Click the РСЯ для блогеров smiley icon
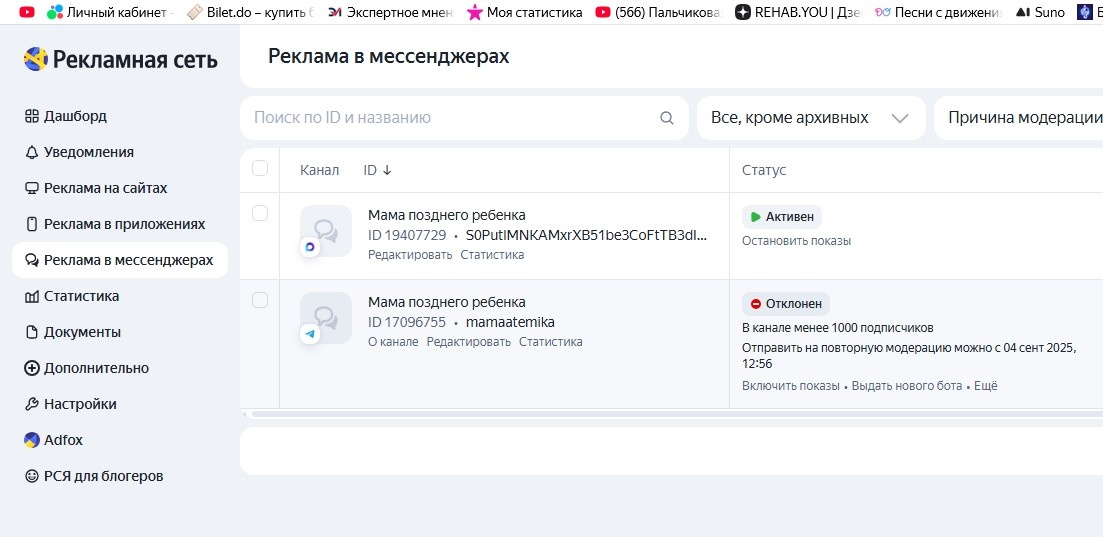This screenshot has width=1103, height=537. [32, 476]
